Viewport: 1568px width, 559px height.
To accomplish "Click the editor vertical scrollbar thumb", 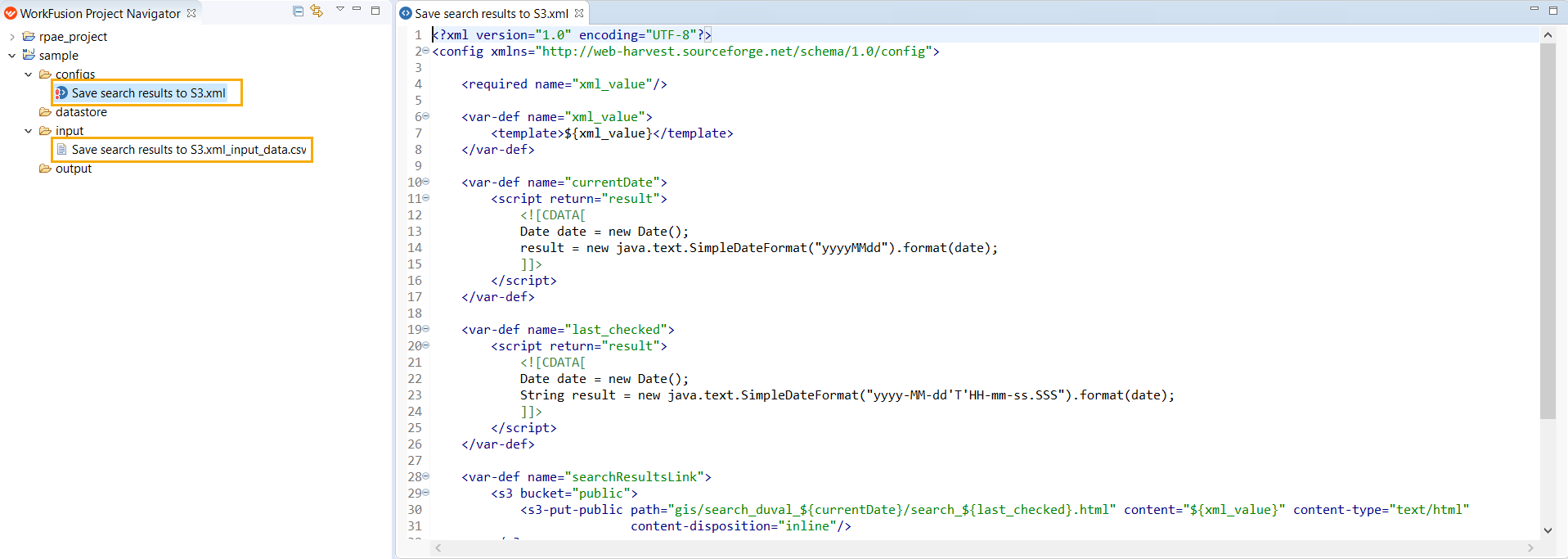I will coord(1548,231).
